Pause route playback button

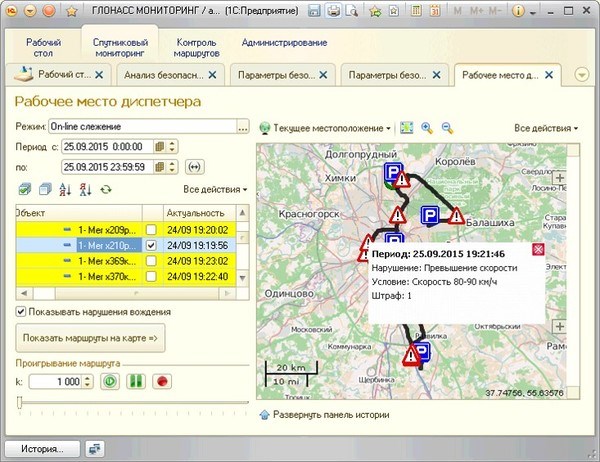click(x=136, y=382)
